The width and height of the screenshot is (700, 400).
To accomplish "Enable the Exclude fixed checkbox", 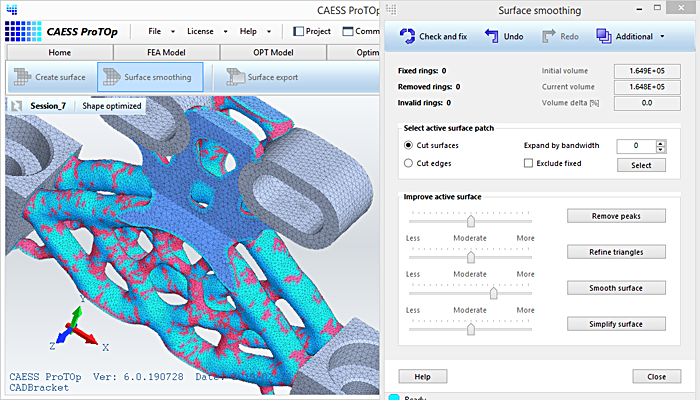I will pos(529,162).
